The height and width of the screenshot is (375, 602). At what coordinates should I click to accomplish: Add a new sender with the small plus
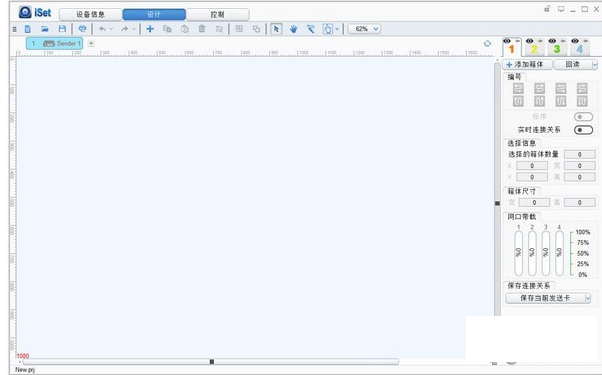tap(91, 43)
